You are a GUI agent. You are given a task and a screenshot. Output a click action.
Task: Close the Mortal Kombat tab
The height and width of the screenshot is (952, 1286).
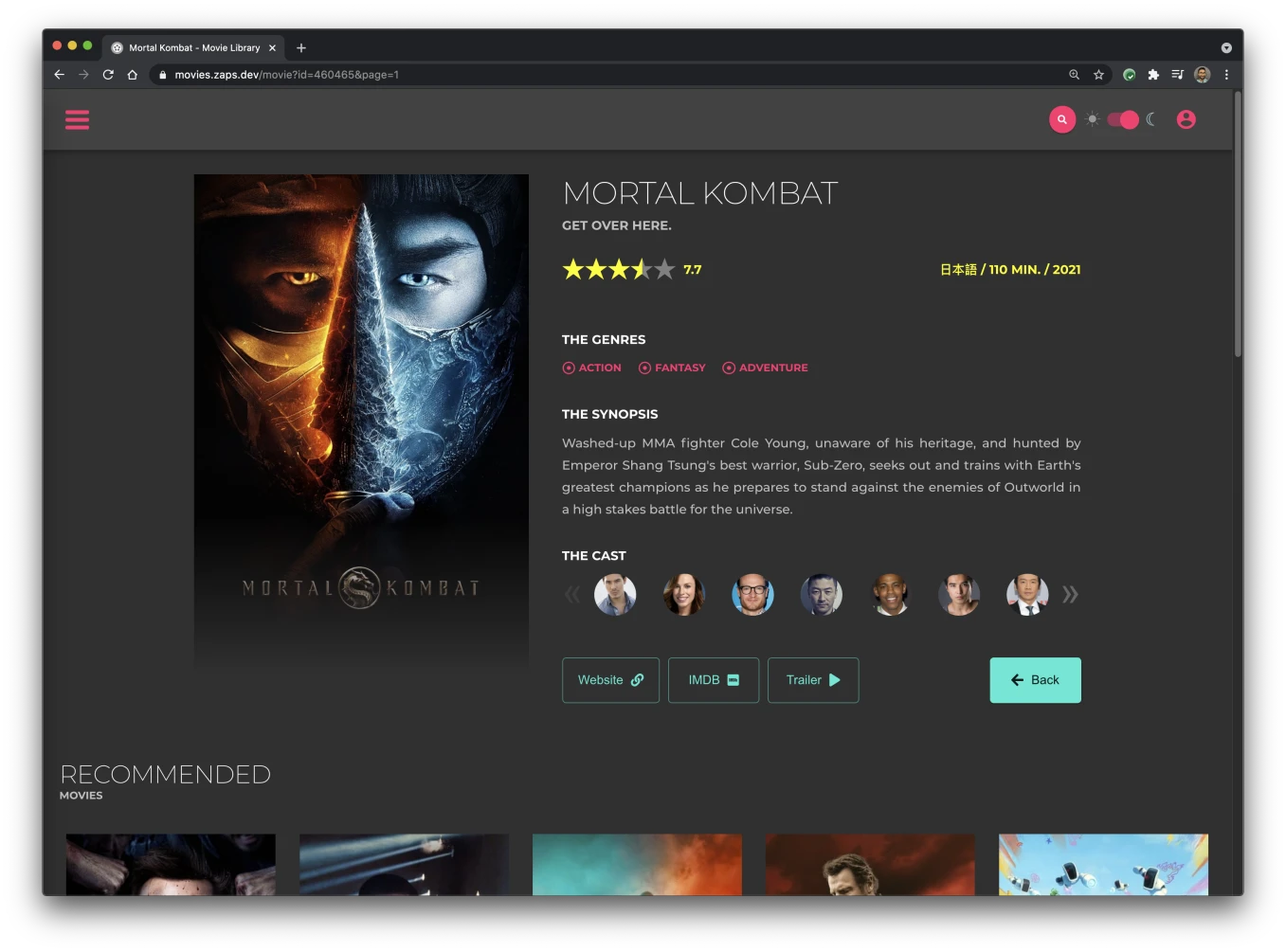pos(272,47)
